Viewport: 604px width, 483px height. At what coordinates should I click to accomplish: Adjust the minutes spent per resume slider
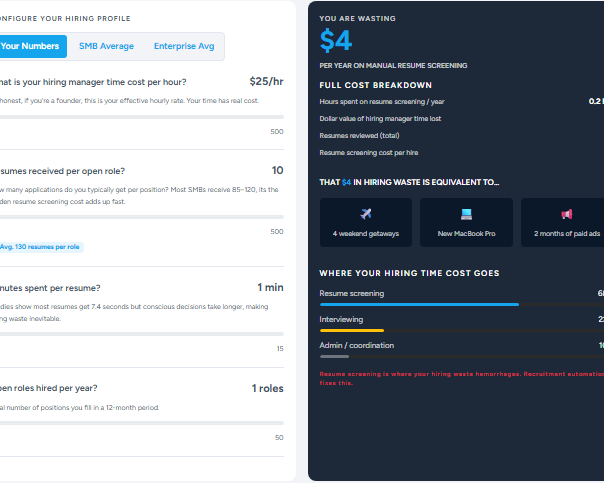[x=142, y=334]
